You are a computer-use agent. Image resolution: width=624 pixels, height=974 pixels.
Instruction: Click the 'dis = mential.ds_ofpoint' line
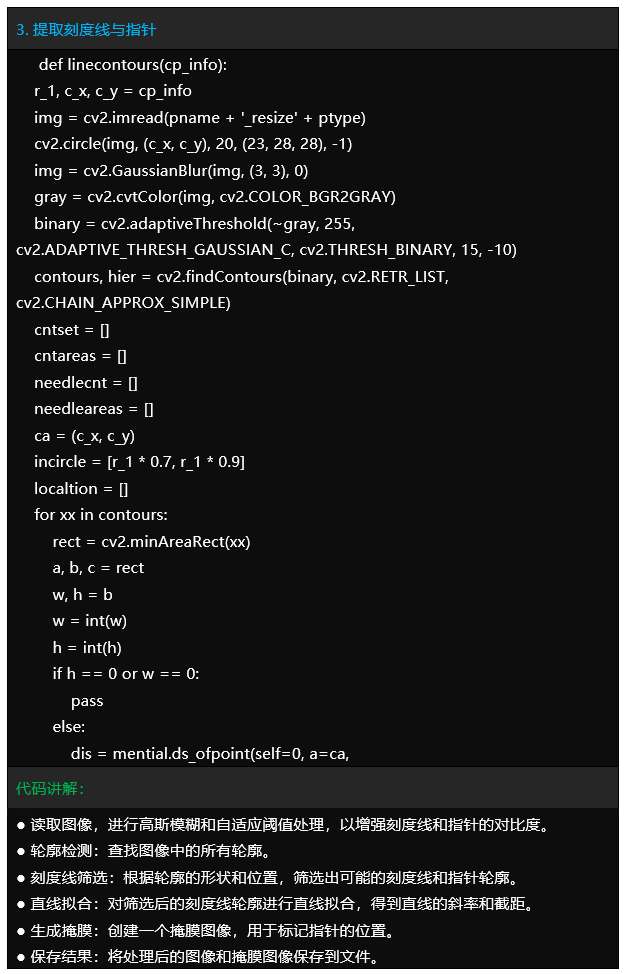(210, 753)
